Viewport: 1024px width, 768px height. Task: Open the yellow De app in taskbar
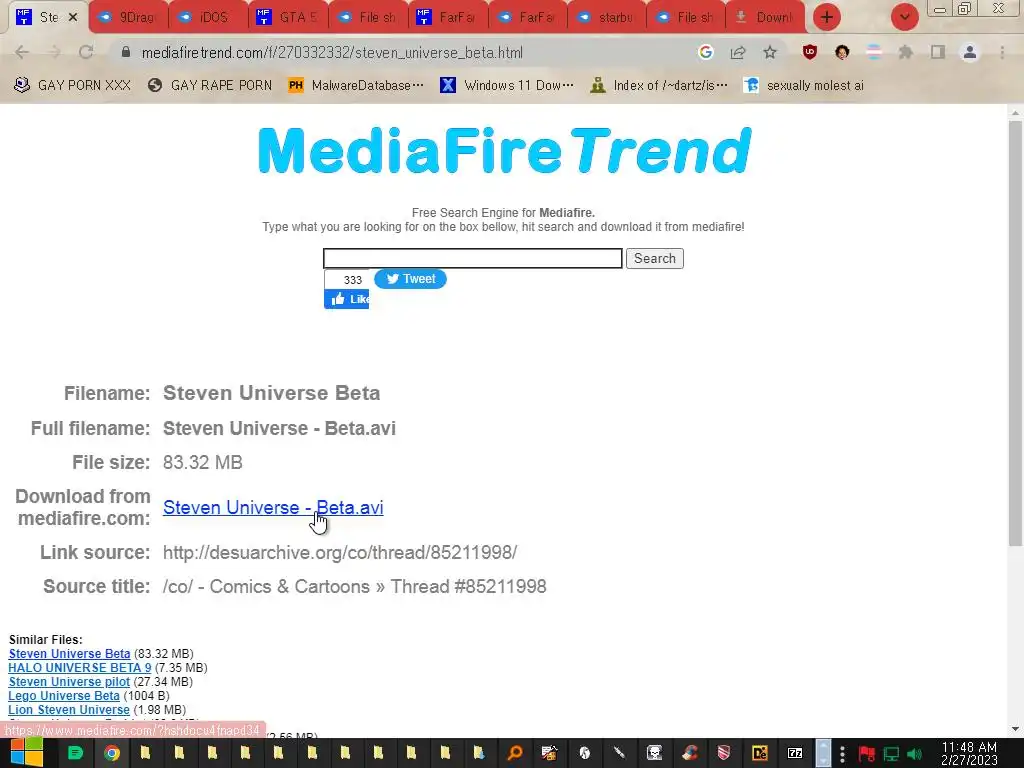pyautogui.click(x=760, y=753)
